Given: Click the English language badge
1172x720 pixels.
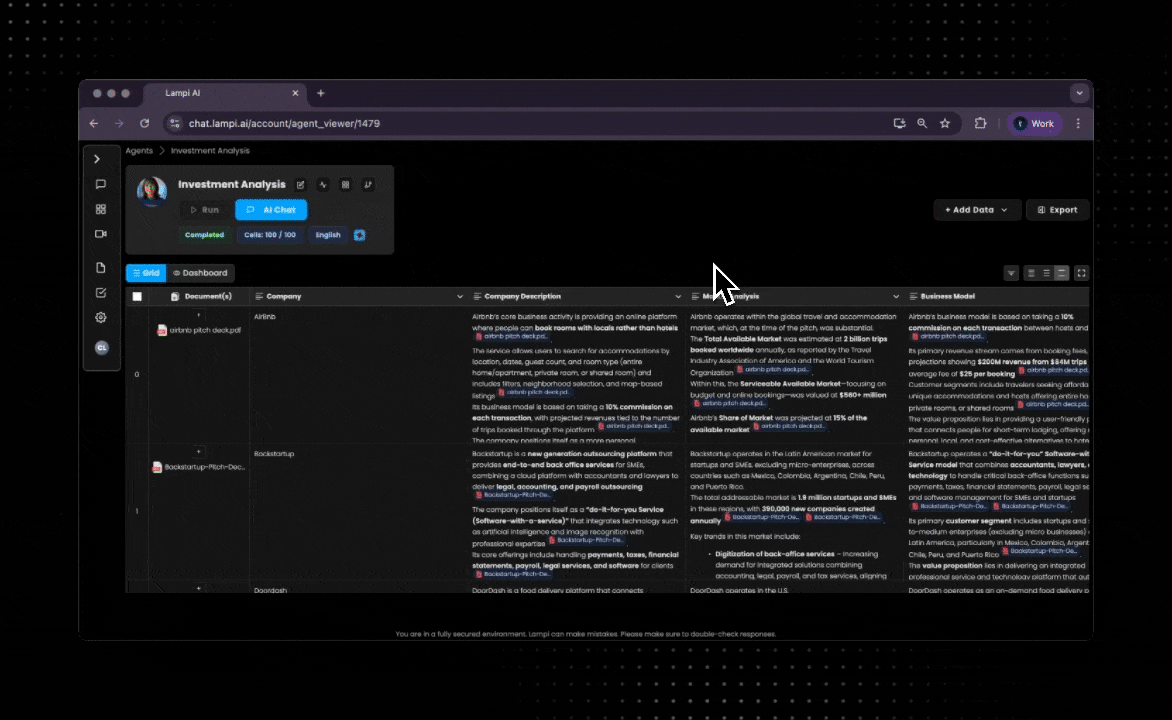Looking at the screenshot, I should (x=327, y=235).
